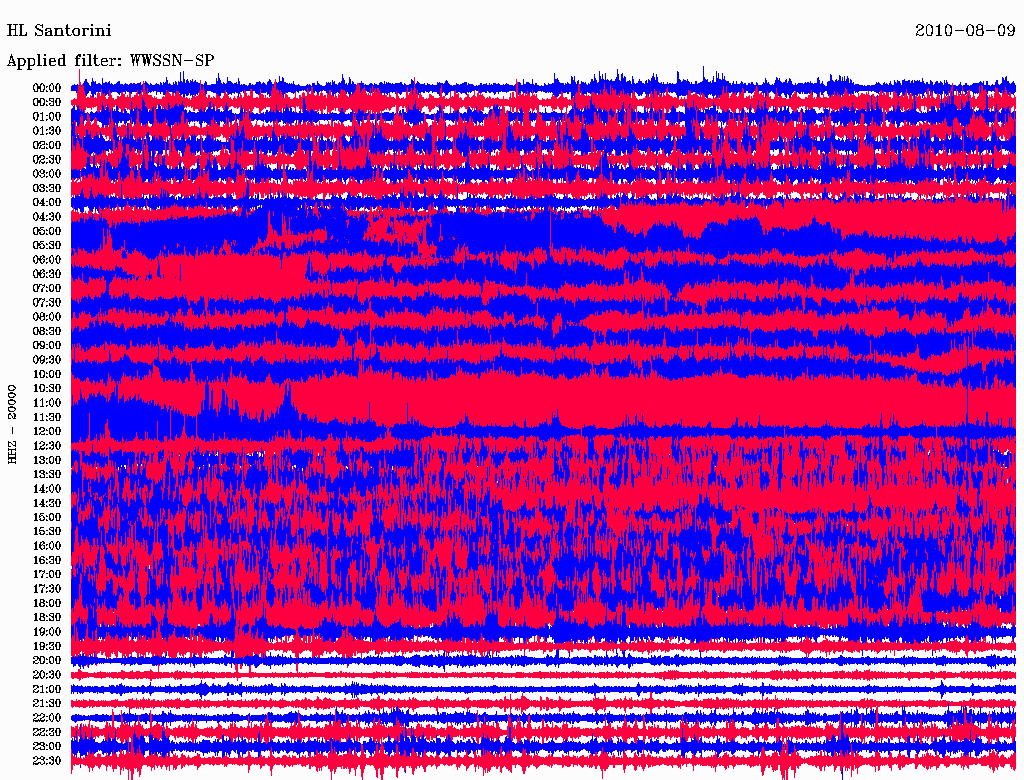
Task: Select the 21:00 time label
Action: pyautogui.click(x=46, y=689)
